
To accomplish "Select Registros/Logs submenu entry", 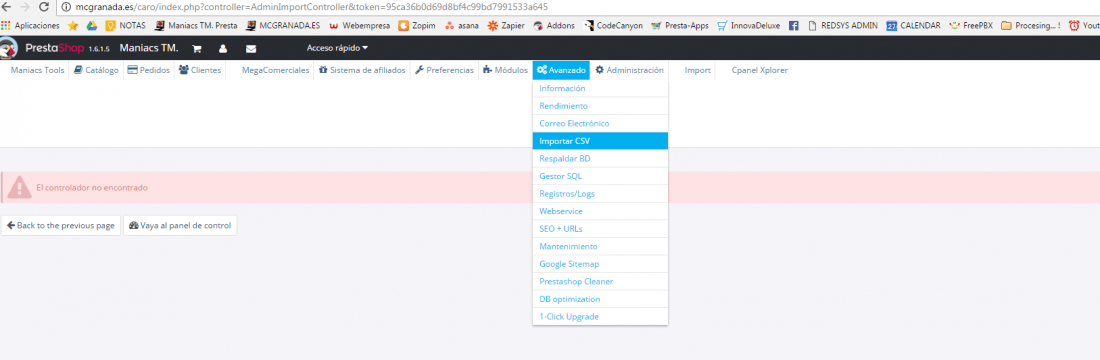I will point(601,194).
